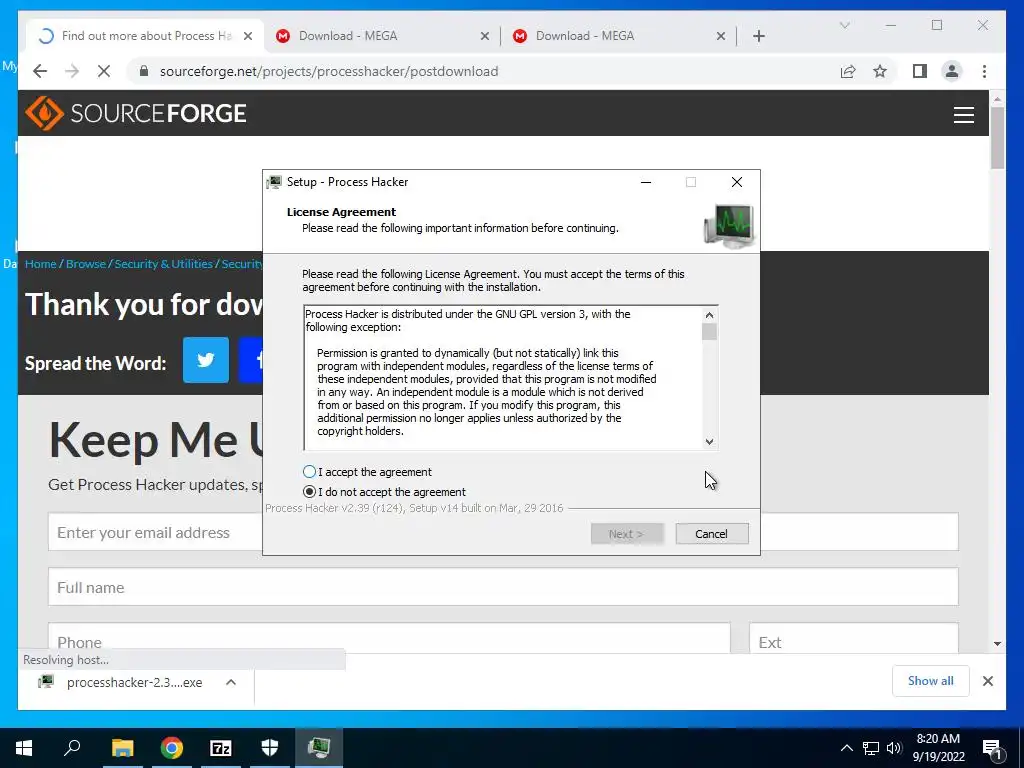Image resolution: width=1024 pixels, height=768 pixels.
Task: Open Chrome's three-dot menu
Action: (984, 71)
